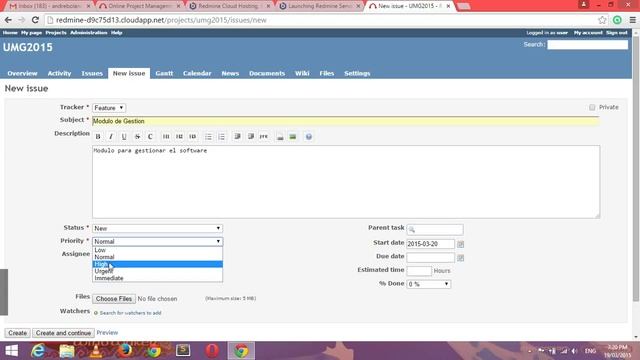Click the Preview link

coord(107,333)
